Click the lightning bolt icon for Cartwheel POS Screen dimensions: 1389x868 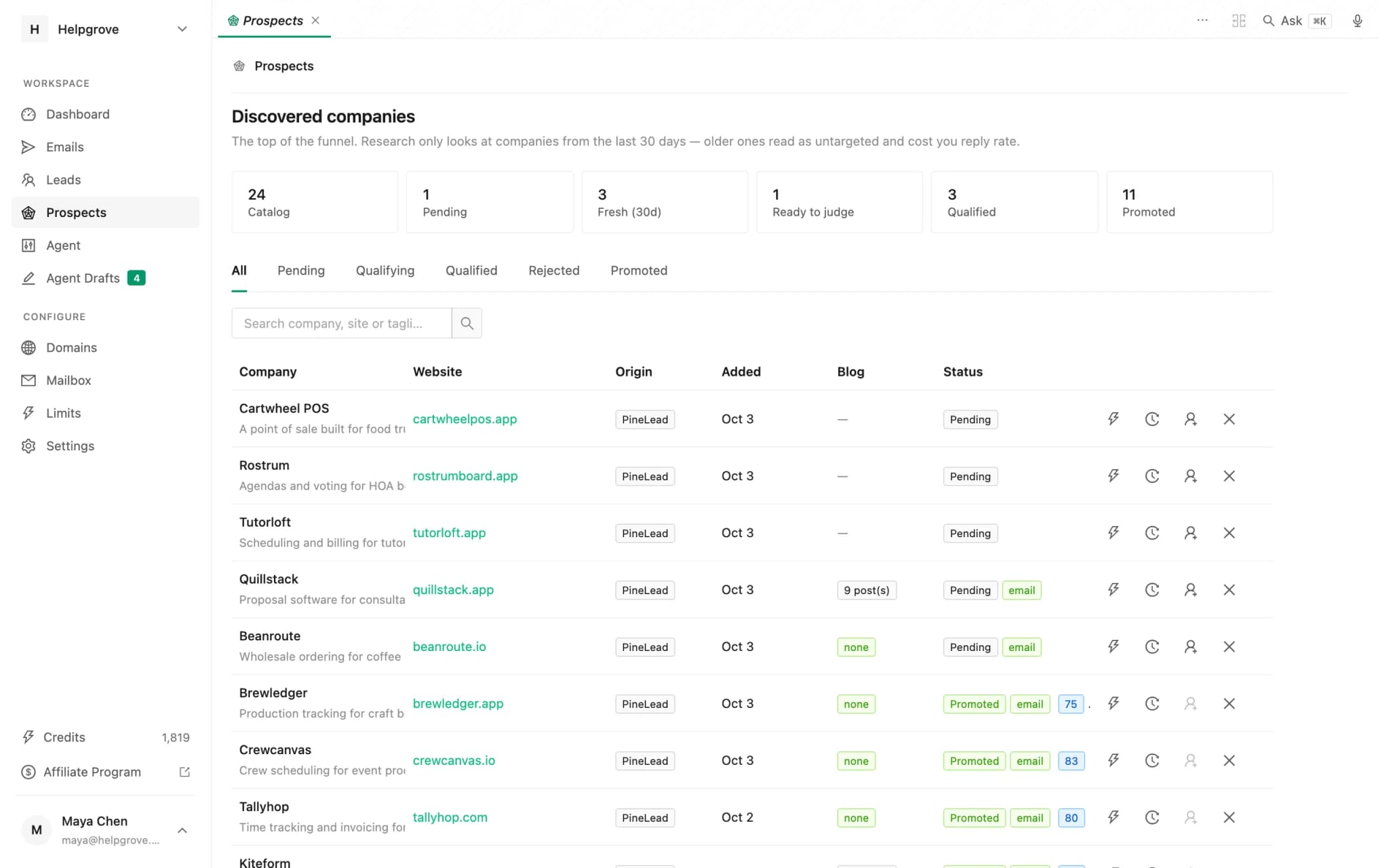[1114, 419]
